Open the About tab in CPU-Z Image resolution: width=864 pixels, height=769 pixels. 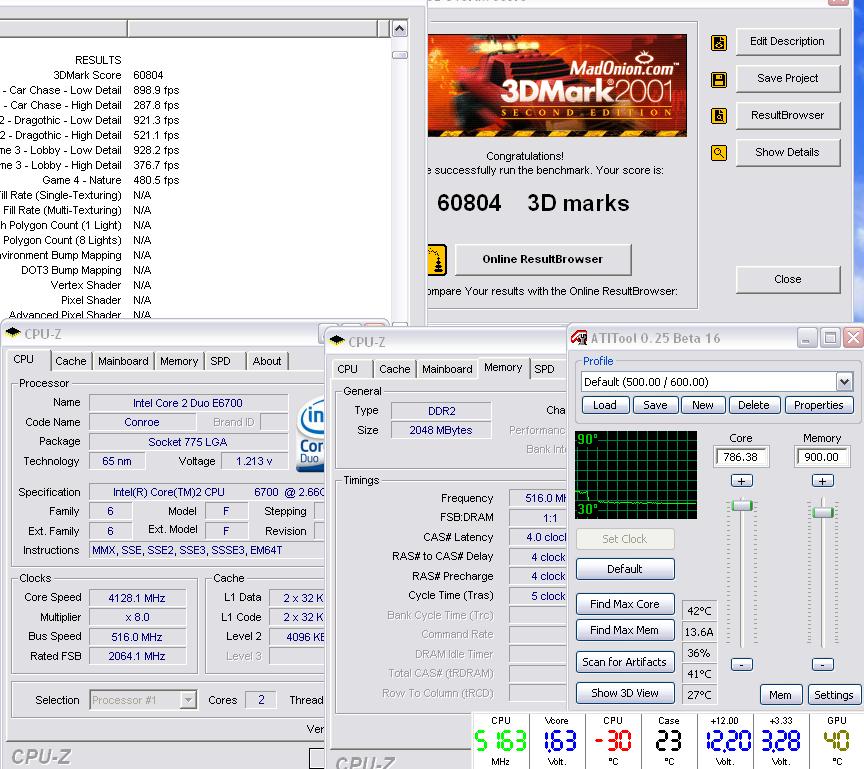pyautogui.click(x=267, y=361)
